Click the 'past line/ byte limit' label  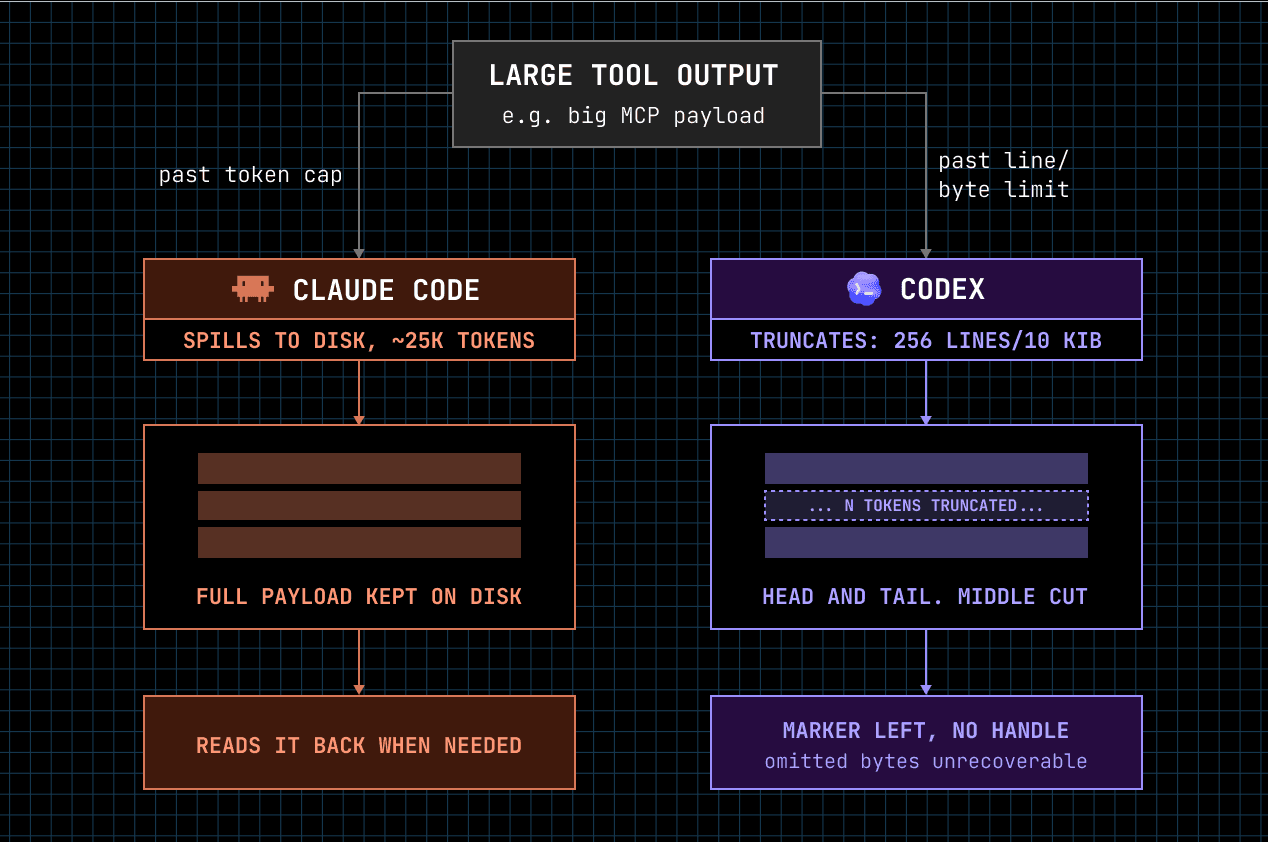1004,175
